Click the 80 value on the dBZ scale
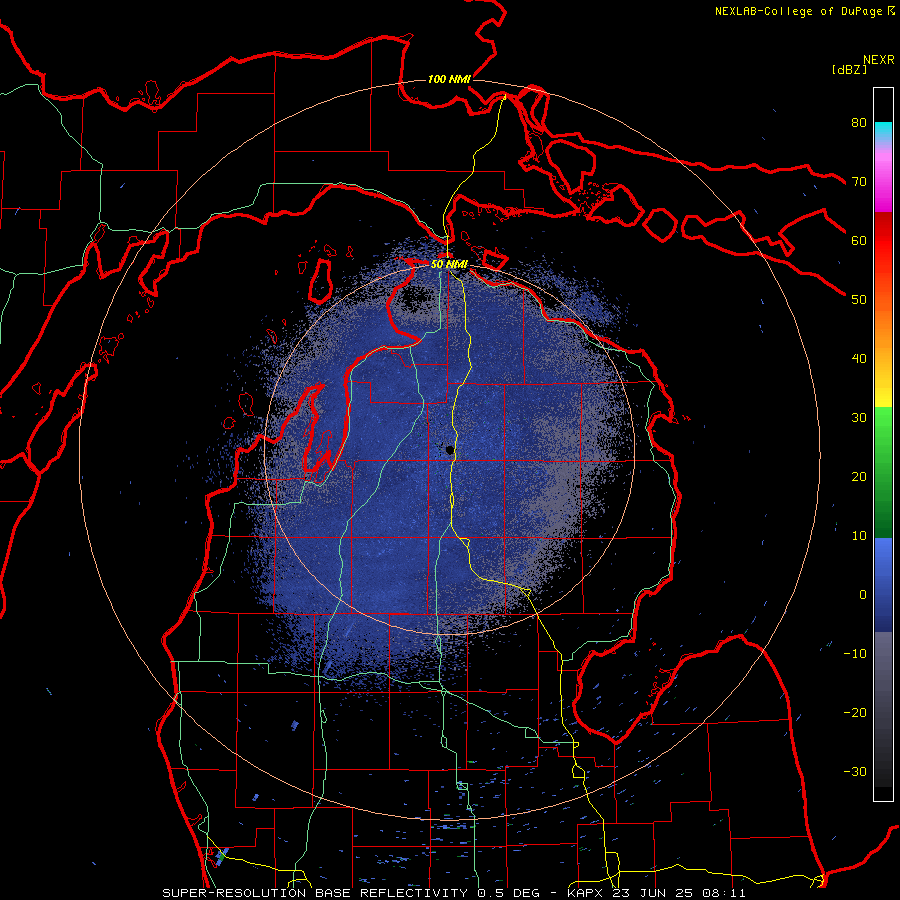This screenshot has width=900, height=900. tap(859, 122)
